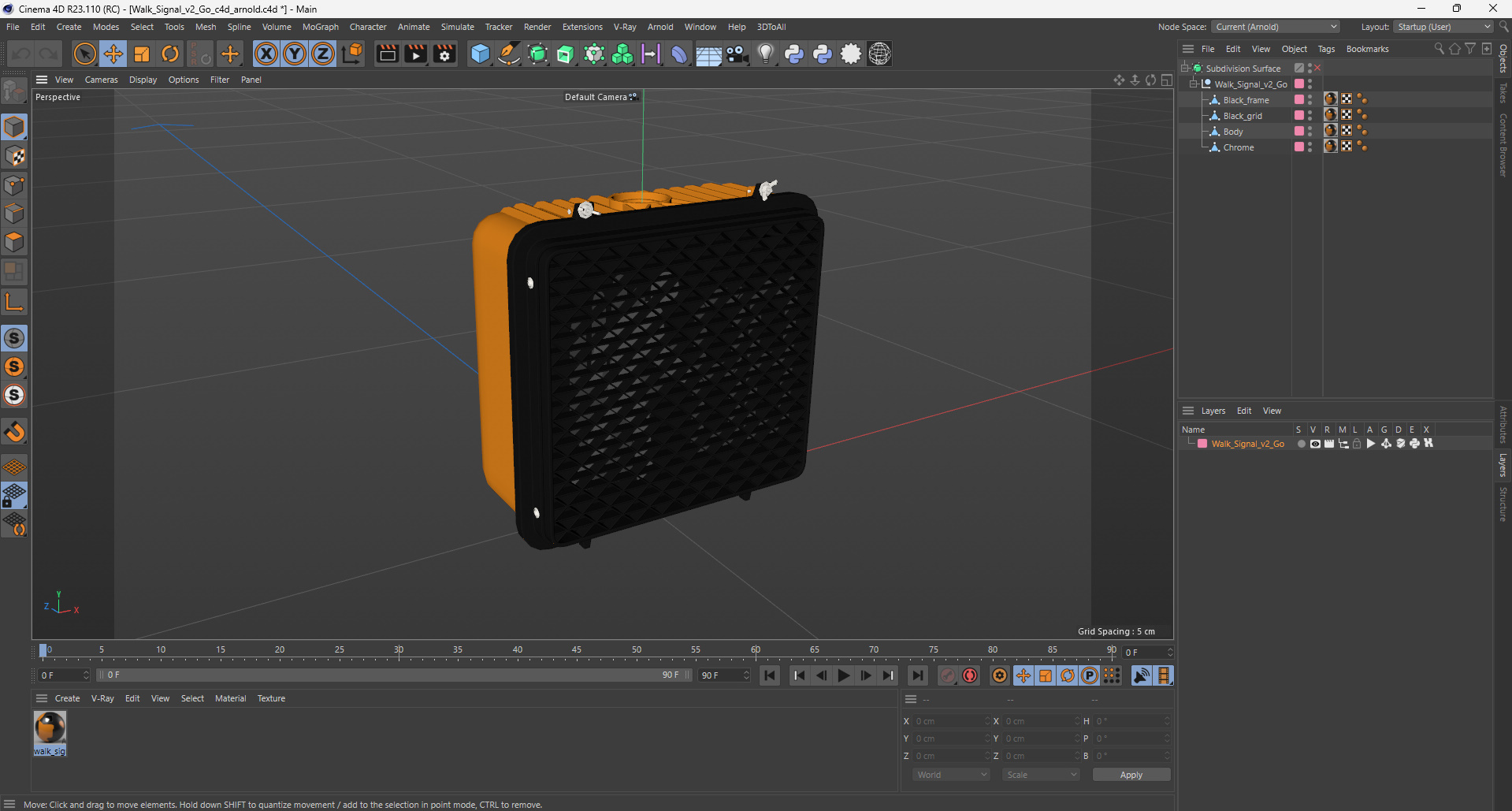Select Black_frame object in tree
The height and width of the screenshot is (811, 1512).
pos(1246,100)
